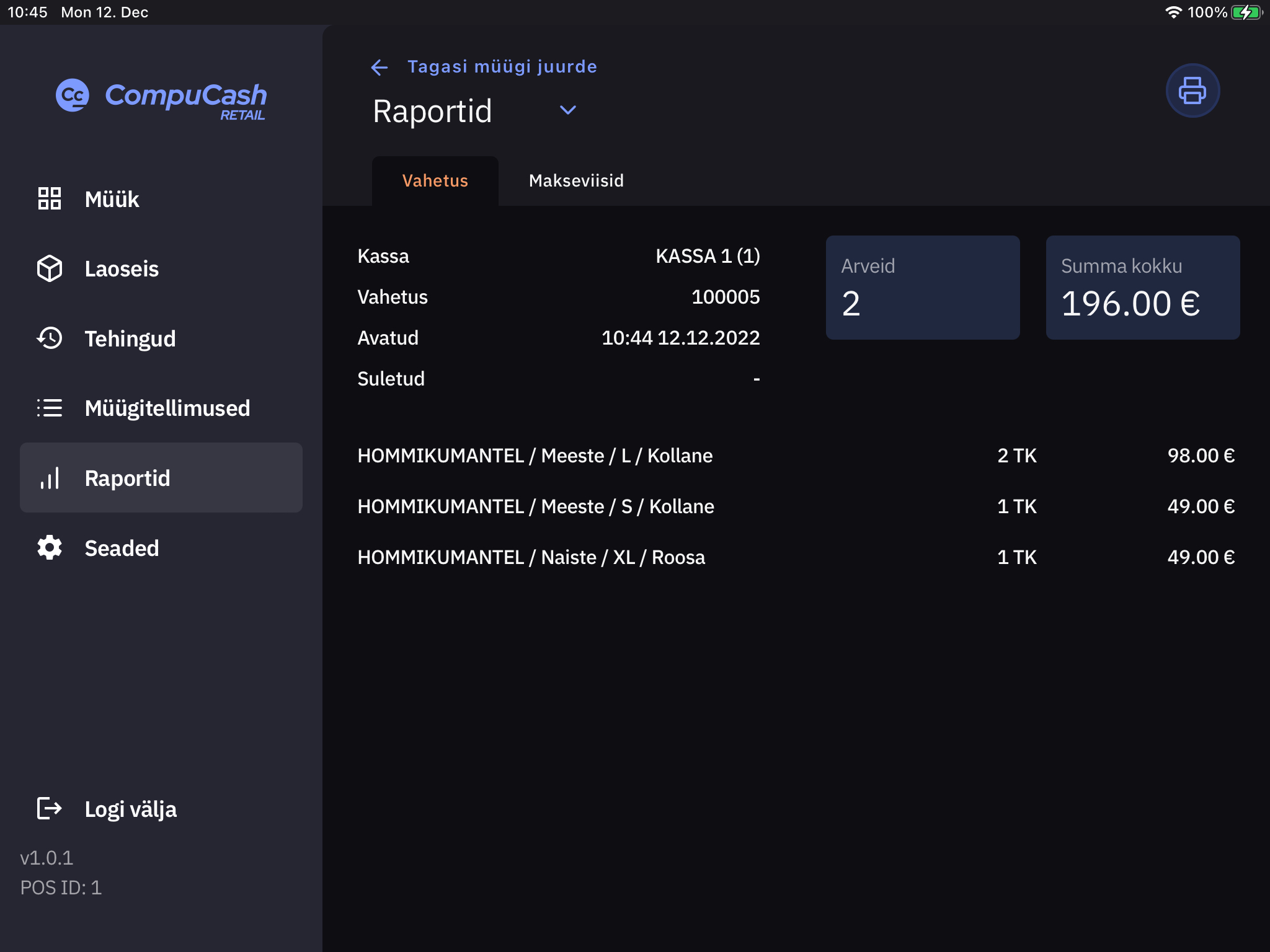Click the Müügitellimused list icon
This screenshot has height=952, width=1270.
(x=50, y=408)
